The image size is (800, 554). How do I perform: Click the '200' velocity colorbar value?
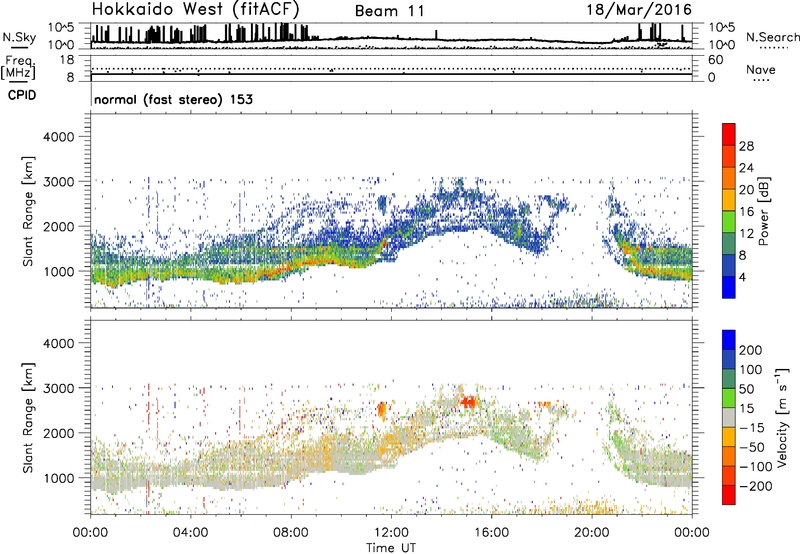point(751,350)
